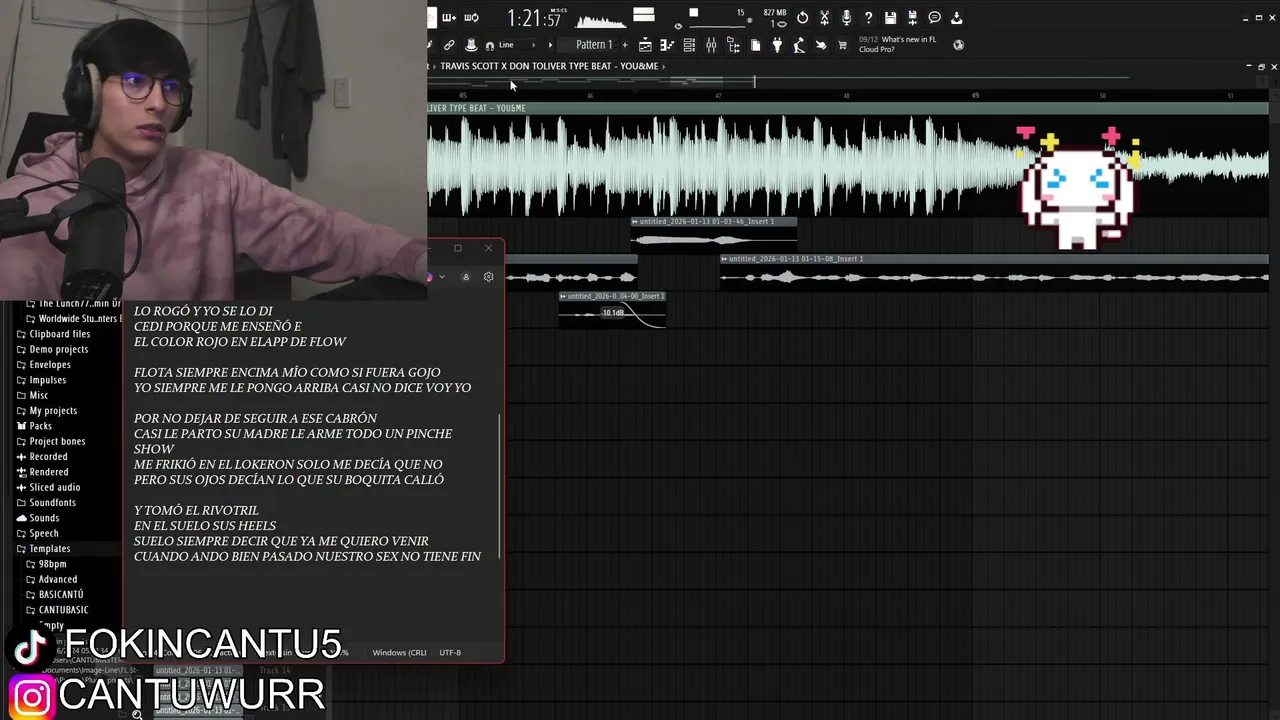The width and height of the screenshot is (1280, 720).
Task: Select the 98bpm template folder
Action: (51, 564)
